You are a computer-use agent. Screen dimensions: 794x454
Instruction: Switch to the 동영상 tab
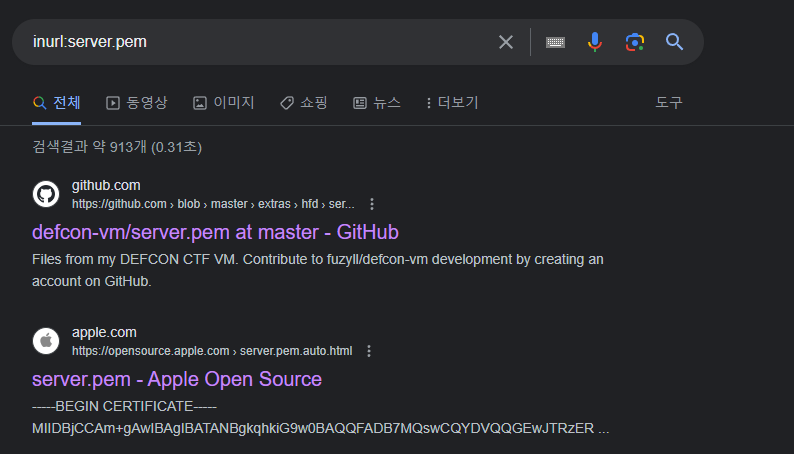coord(136,103)
